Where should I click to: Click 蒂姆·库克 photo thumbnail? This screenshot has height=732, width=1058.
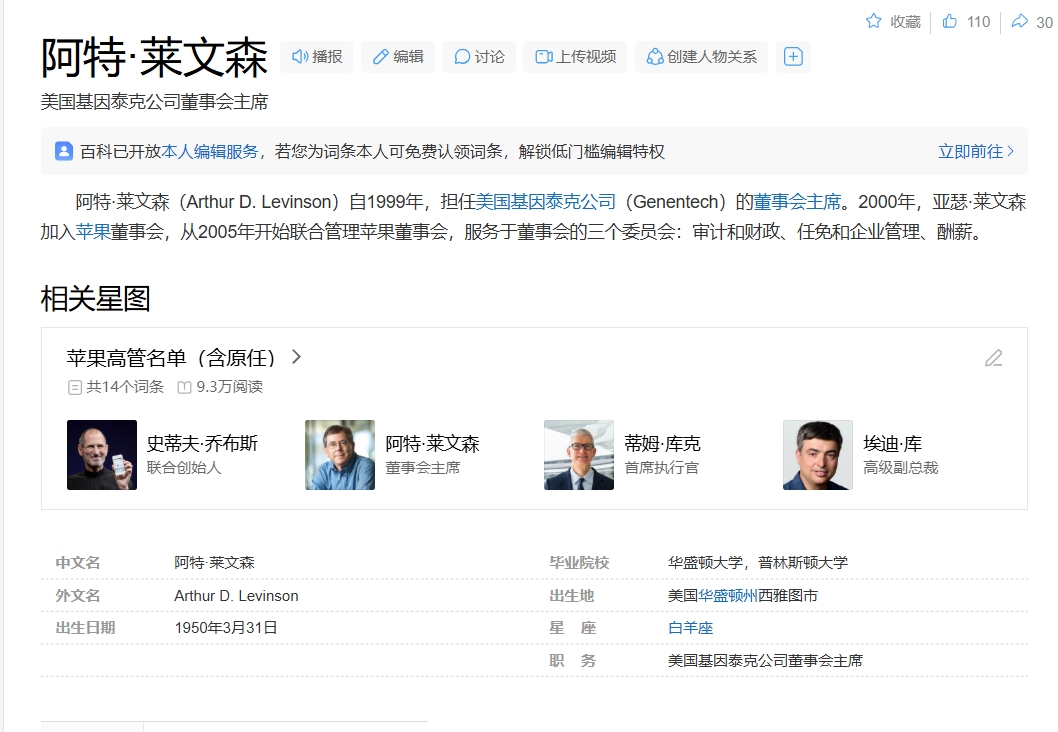click(x=579, y=455)
